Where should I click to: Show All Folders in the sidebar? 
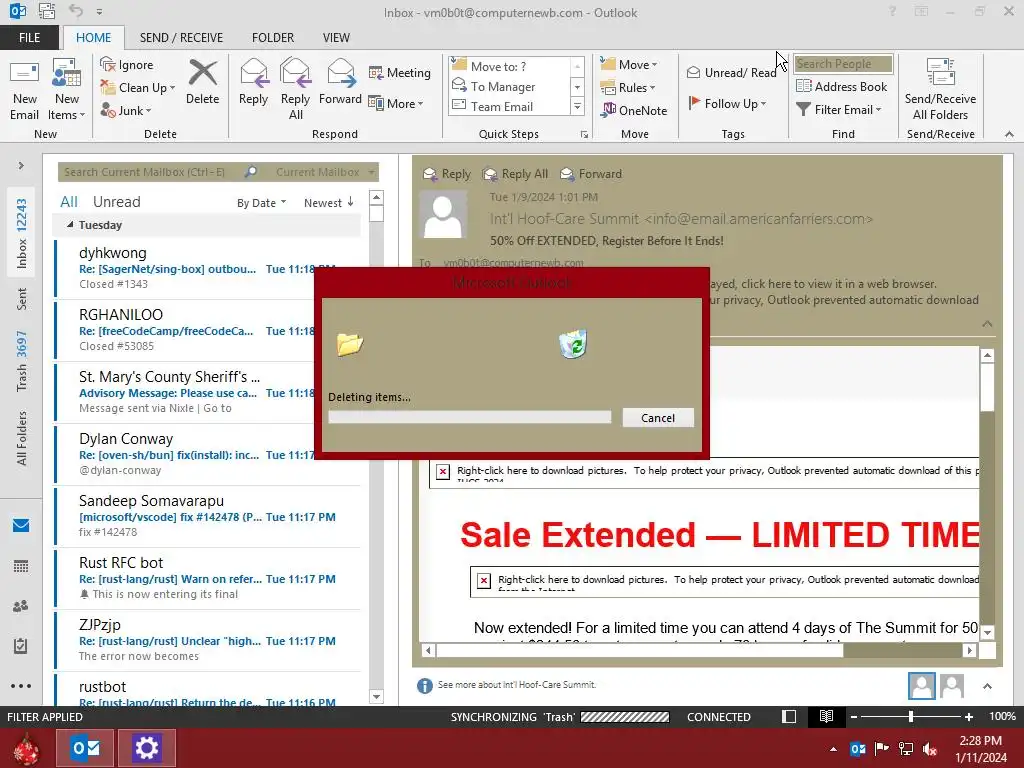(22, 438)
